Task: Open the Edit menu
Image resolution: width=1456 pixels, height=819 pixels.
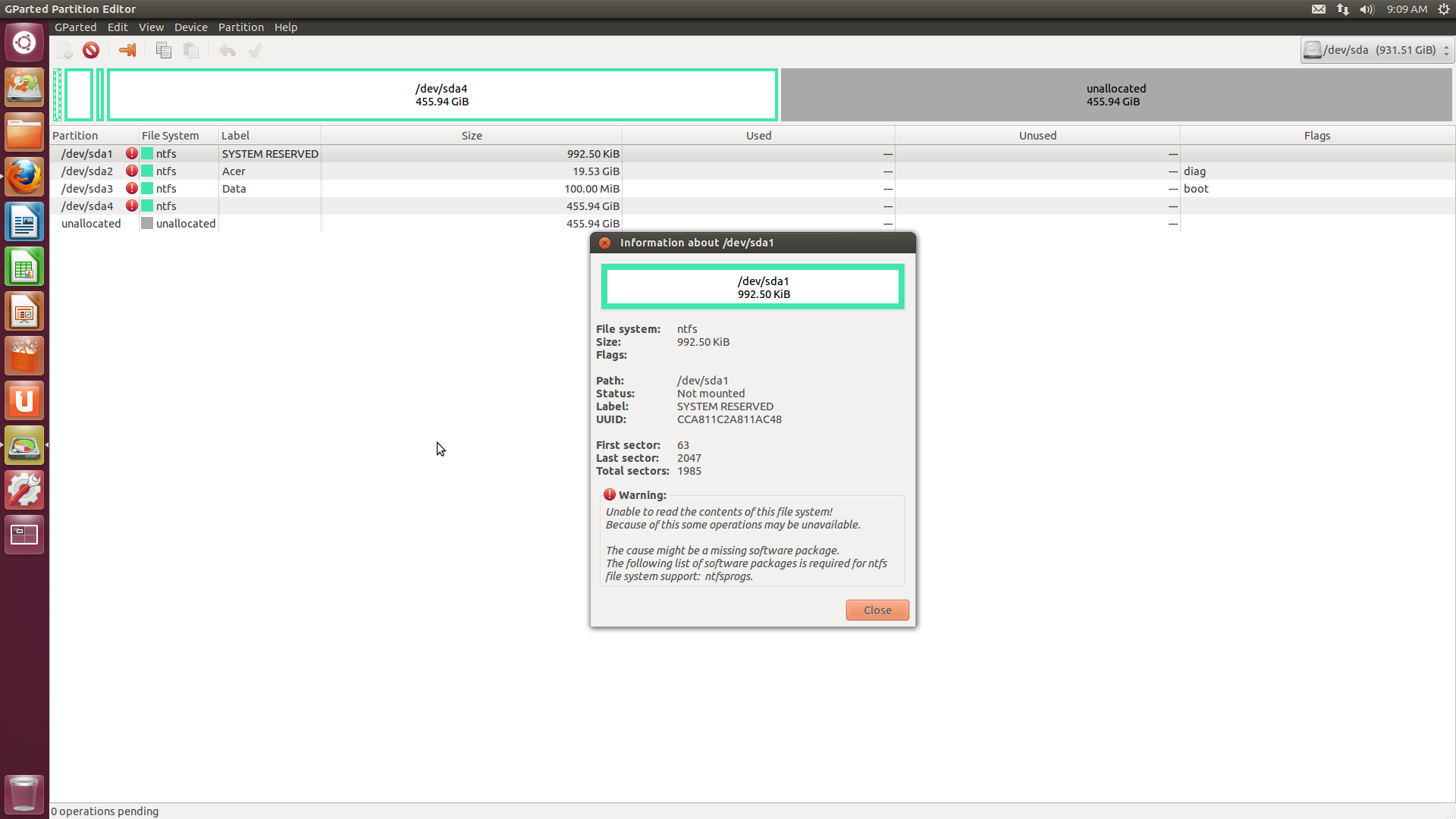Action: (118, 27)
